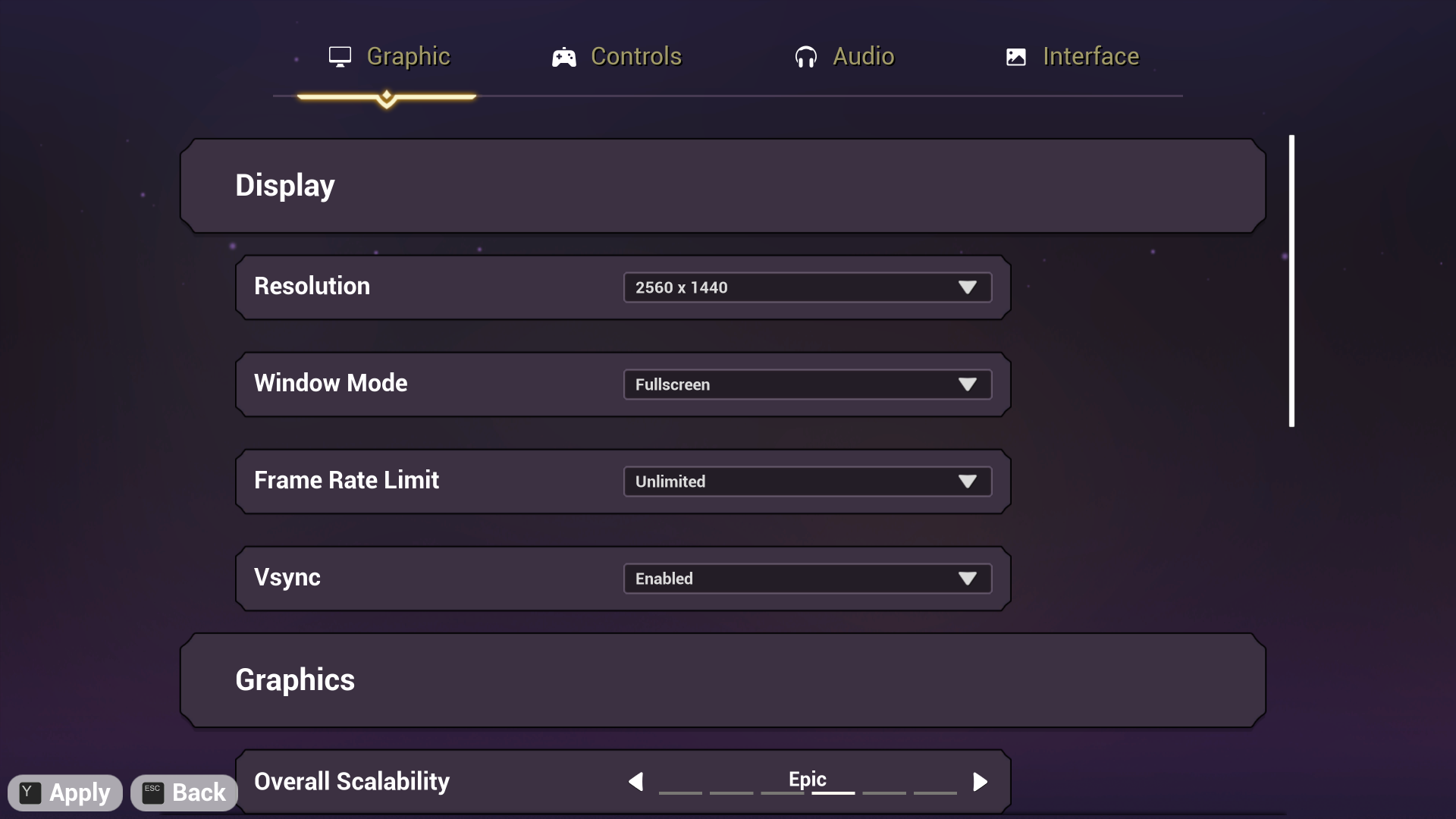Viewport: 1456px width, 819px height.
Task: Click the vertical scrollbar on the right
Action: (1291, 281)
